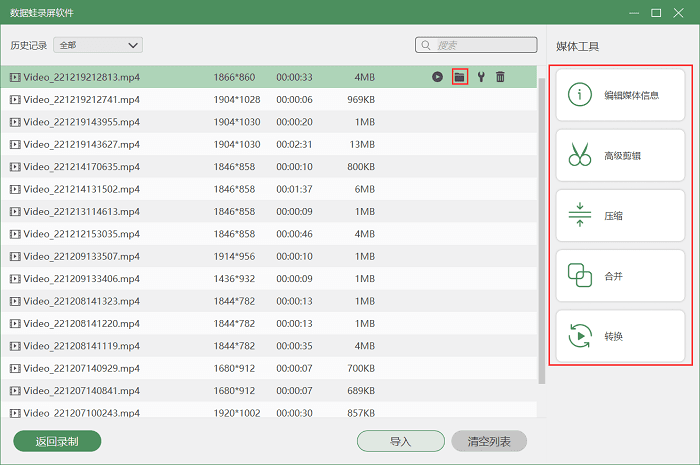This screenshot has width=700, height=465.
Task: Click the 1914*956 resolution cell
Action: coord(234,256)
